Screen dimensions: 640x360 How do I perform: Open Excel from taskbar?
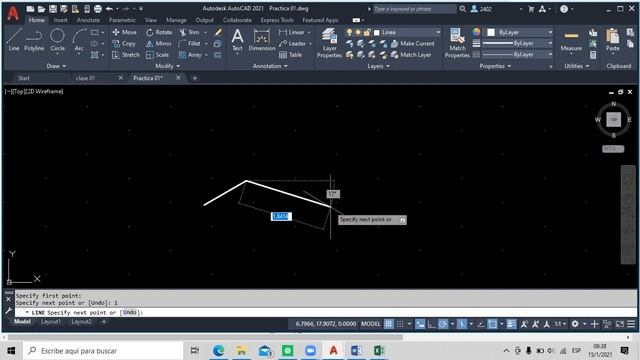379,351
